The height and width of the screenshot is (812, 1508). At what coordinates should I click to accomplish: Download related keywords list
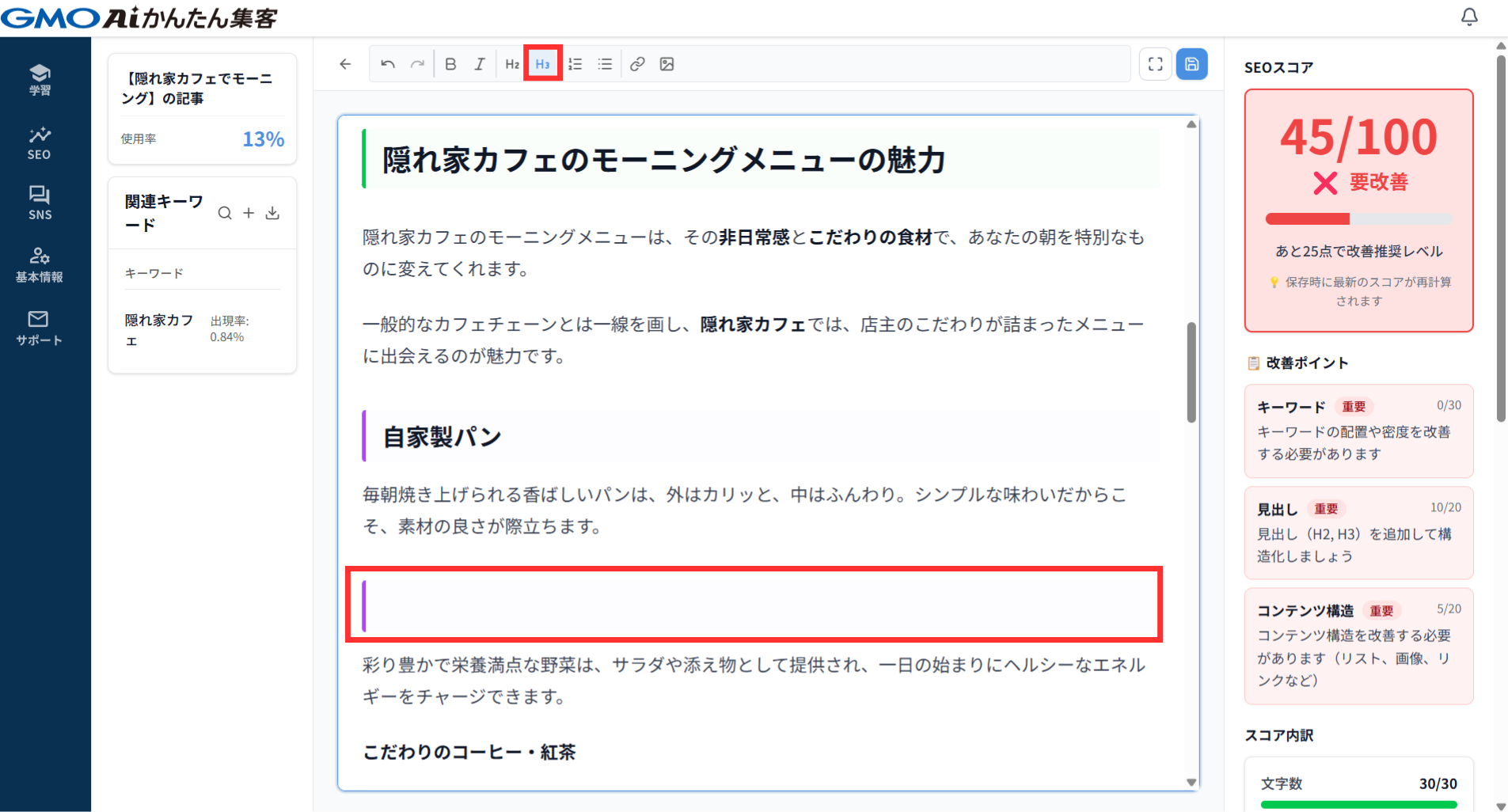pos(272,213)
